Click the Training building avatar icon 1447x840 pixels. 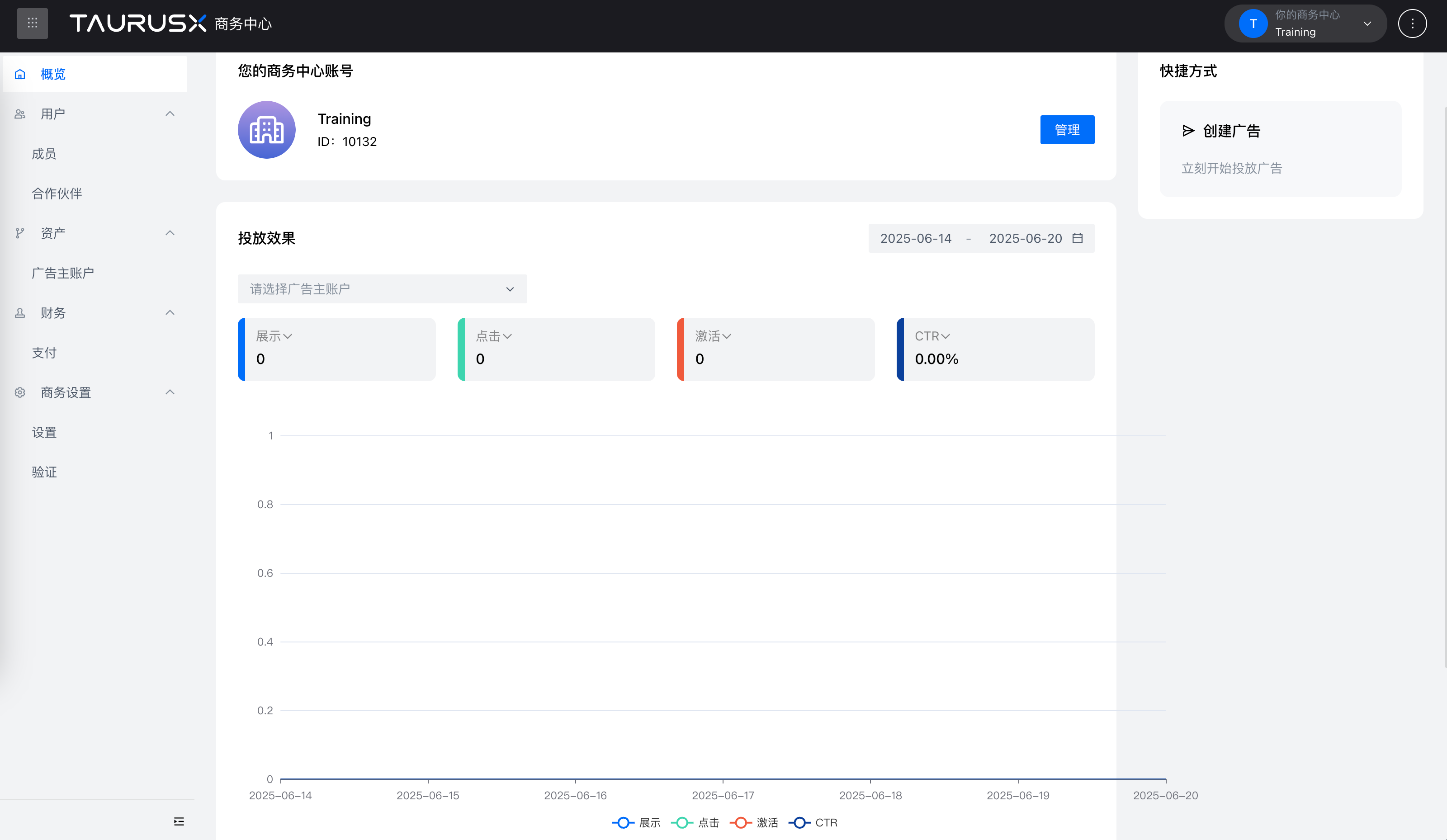tap(266, 130)
